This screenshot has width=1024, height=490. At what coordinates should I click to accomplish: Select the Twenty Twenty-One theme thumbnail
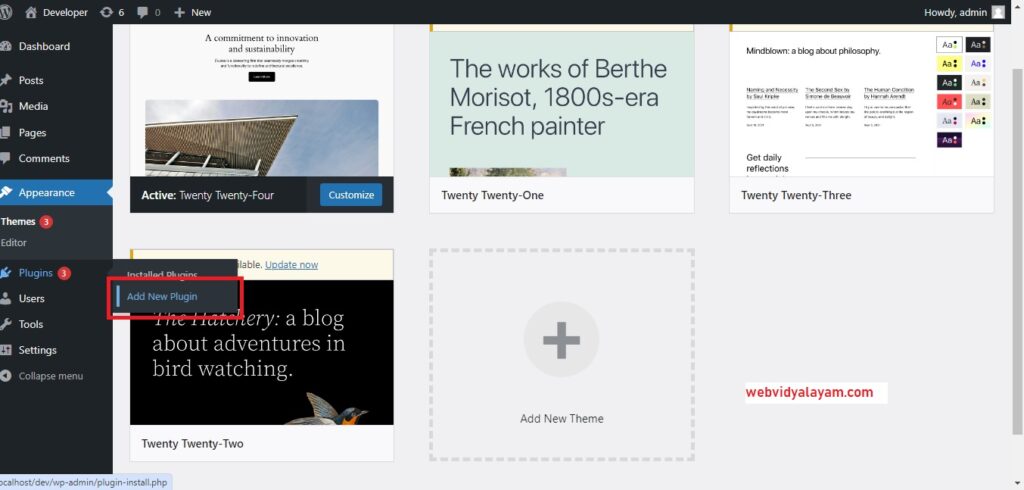click(x=561, y=100)
